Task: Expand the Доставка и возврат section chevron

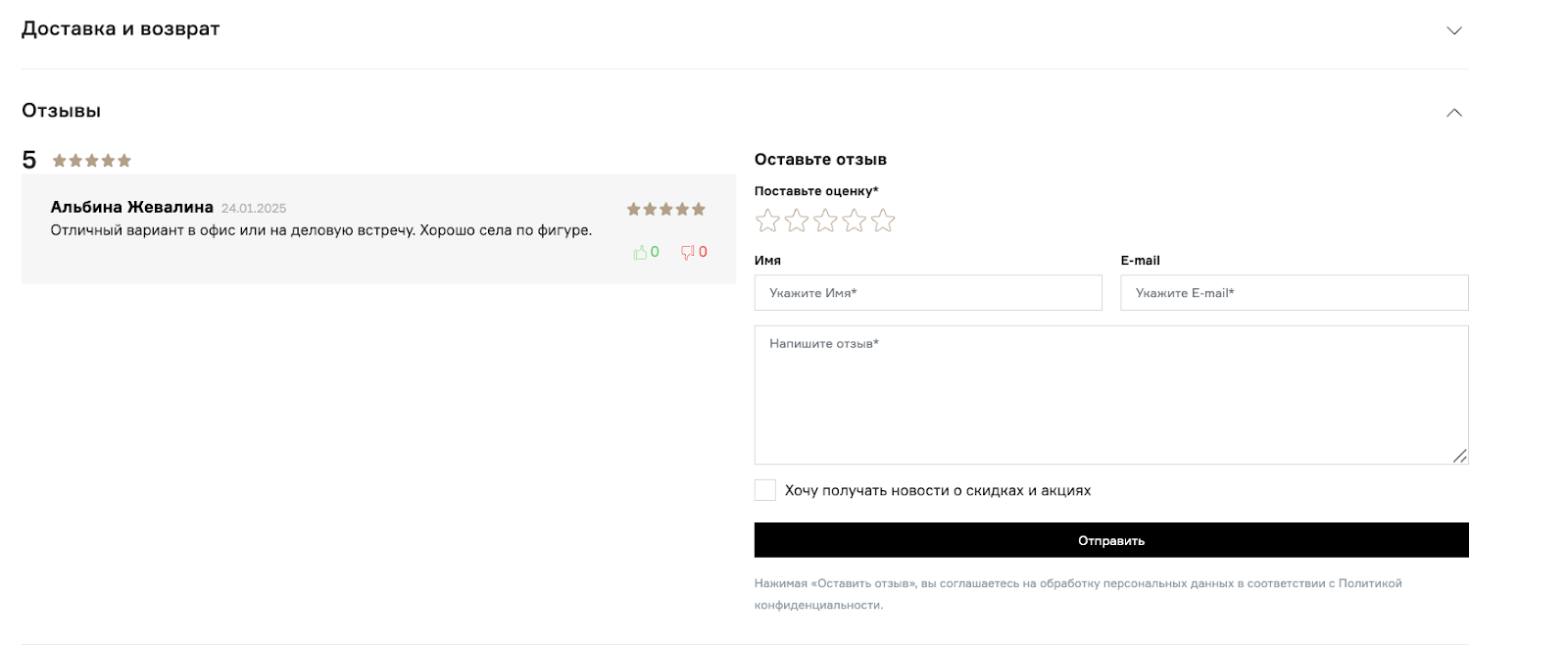Action: pyautogui.click(x=1454, y=30)
